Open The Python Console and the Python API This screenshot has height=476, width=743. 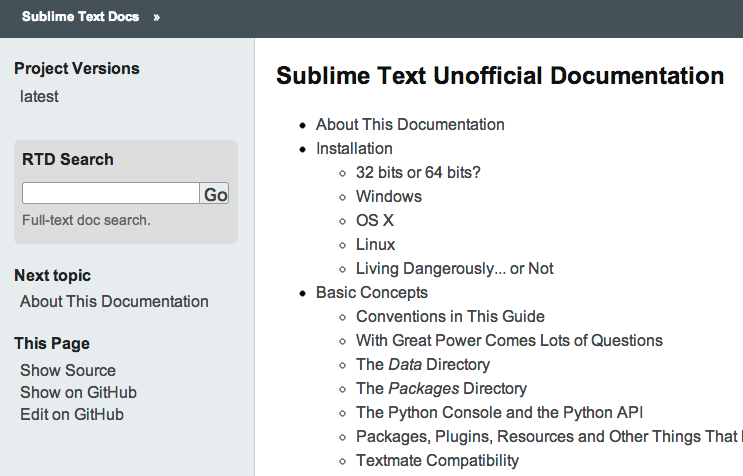(499, 413)
